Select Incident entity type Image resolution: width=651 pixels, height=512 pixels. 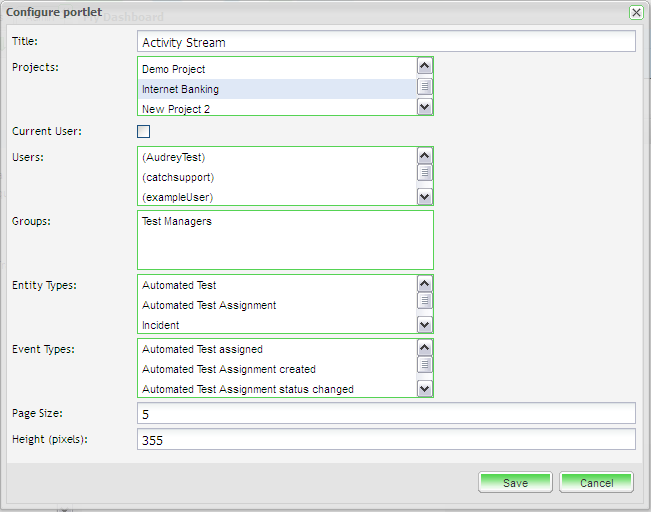pos(161,325)
